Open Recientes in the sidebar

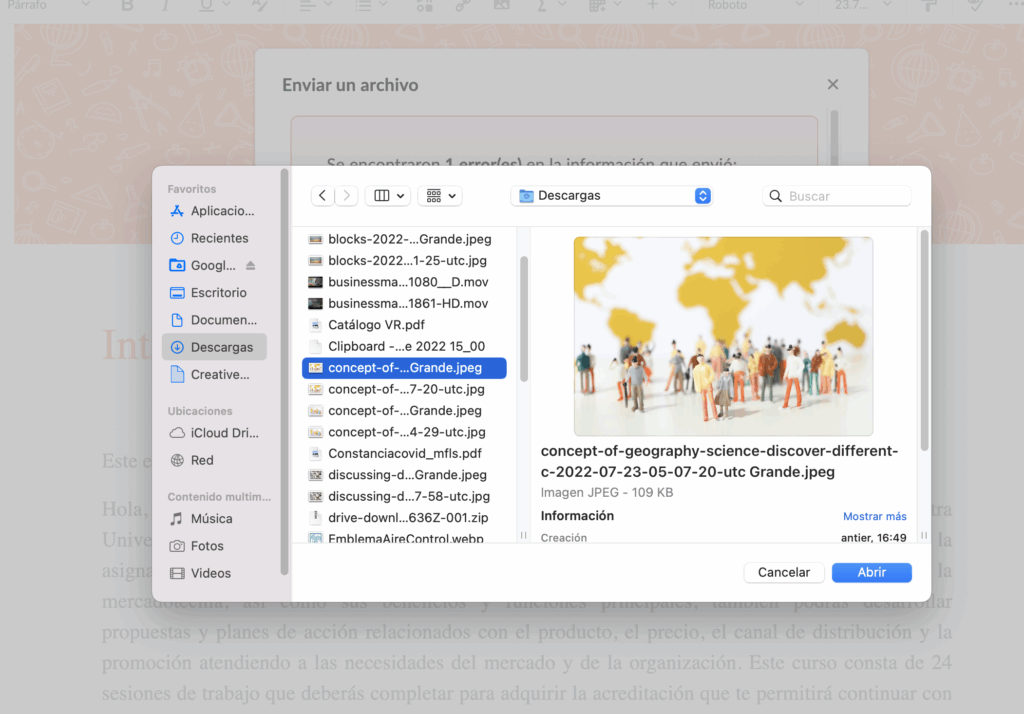click(219, 238)
